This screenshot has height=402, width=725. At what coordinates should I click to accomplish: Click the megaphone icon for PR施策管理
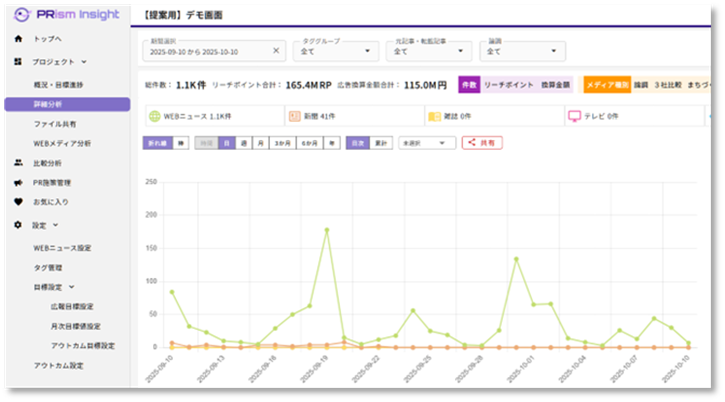coord(18,182)
